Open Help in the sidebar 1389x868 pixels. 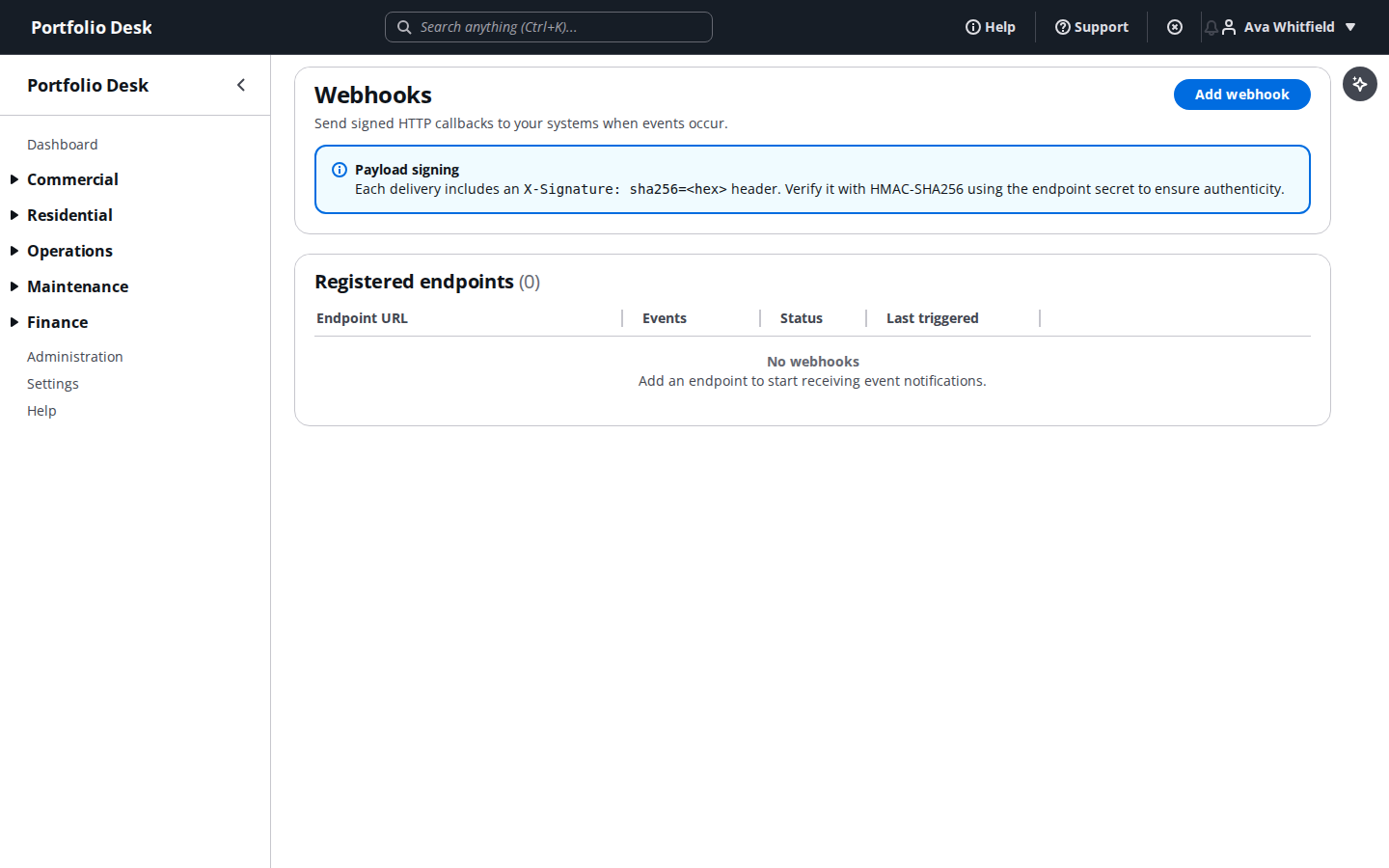tap(41, 411)
